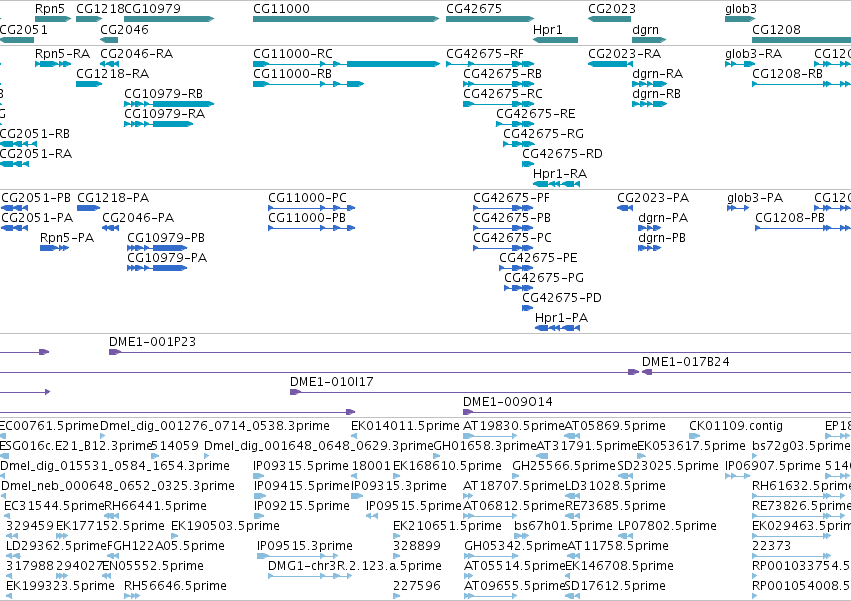Screen dimensions: 851x601
Task: Select protein Rpn5-PA
Action: (54, 248)
